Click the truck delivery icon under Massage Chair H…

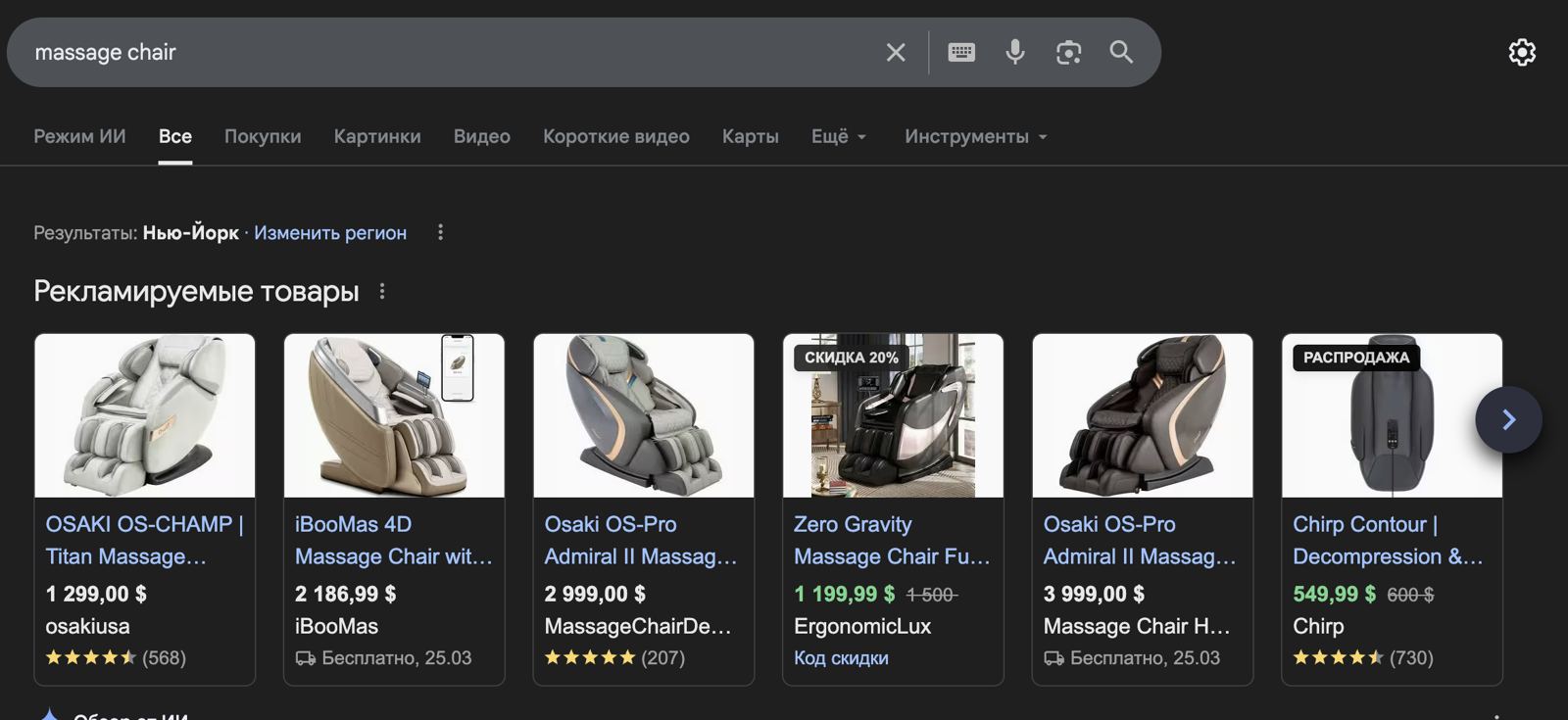coord(1054,658)
